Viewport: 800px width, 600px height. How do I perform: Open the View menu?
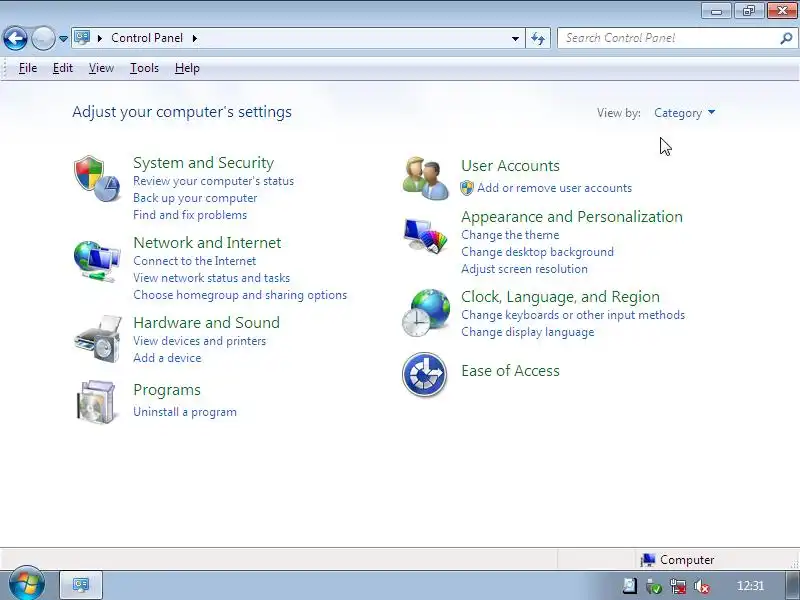coord(101,68)
